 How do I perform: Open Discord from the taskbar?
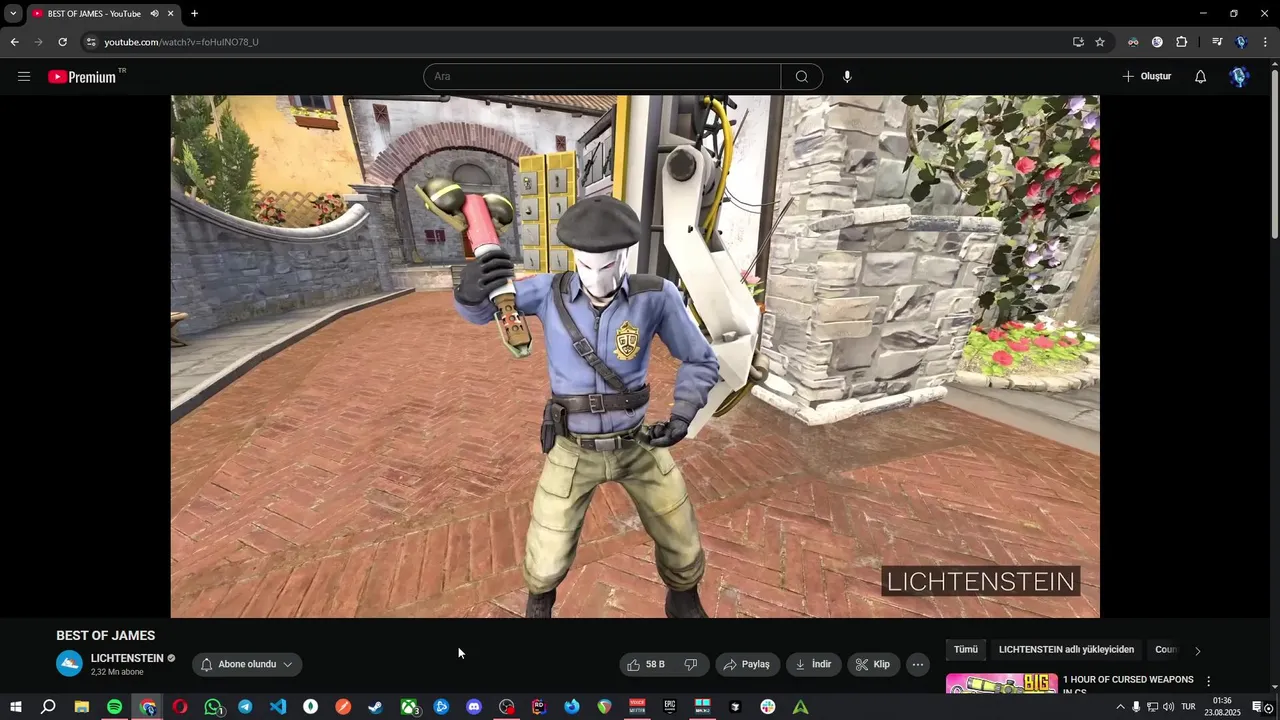474,707
